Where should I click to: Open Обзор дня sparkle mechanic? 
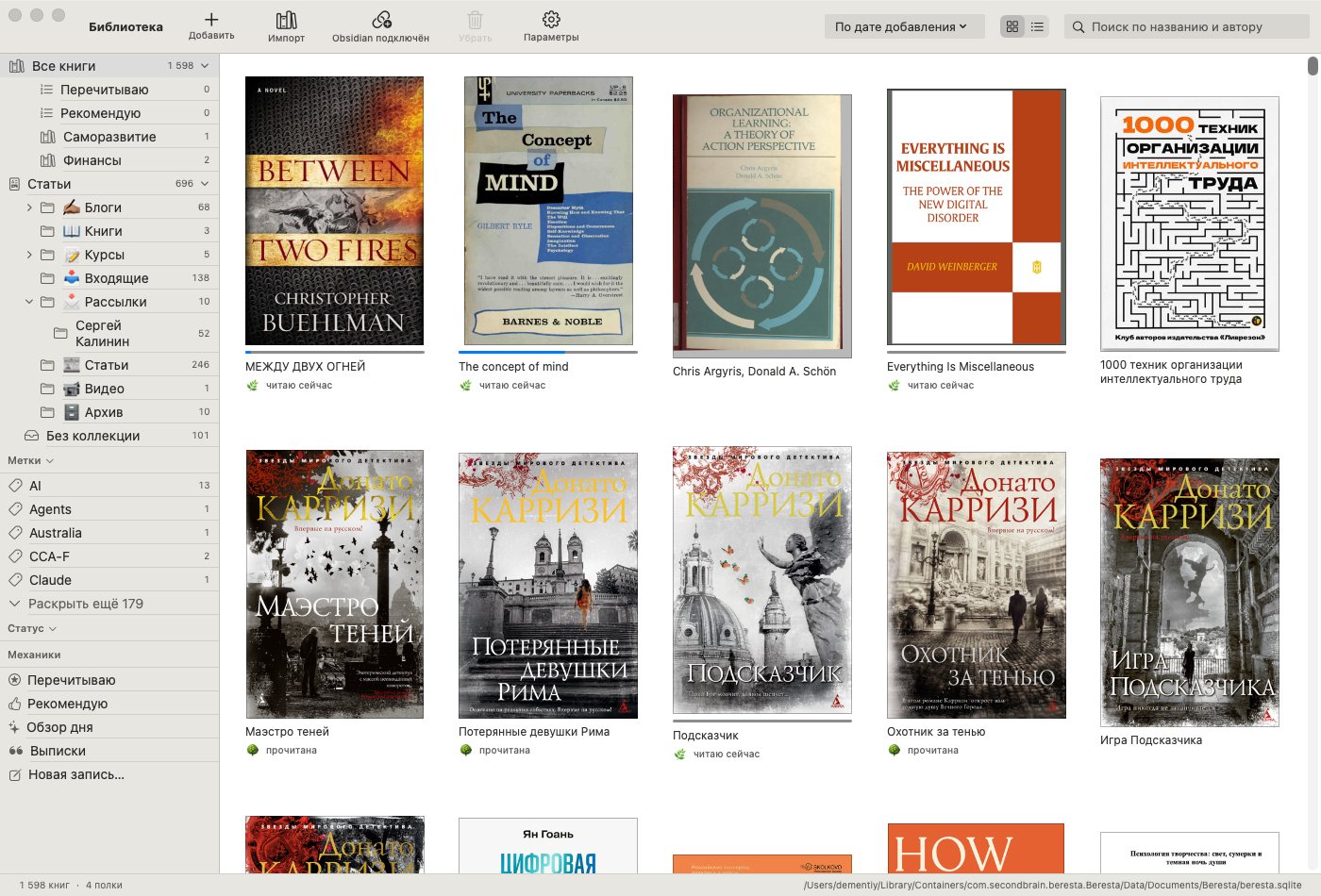[x=15, y=727]
